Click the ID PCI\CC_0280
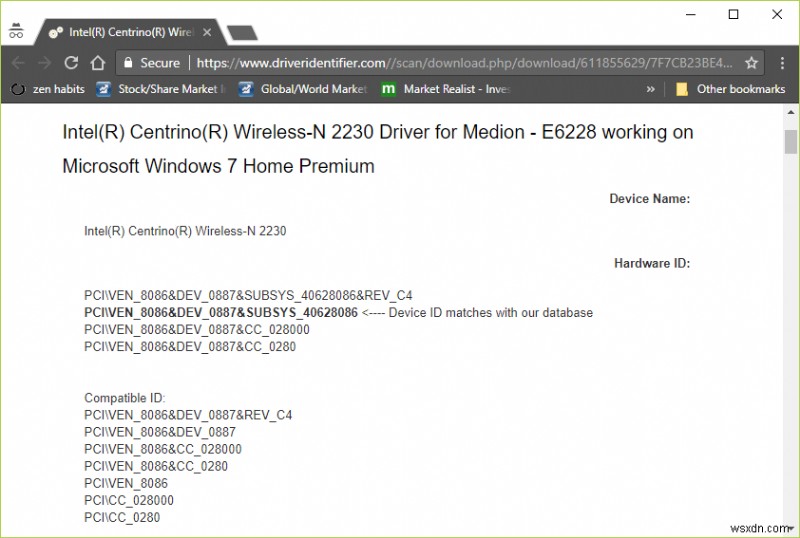This screenshot has height=538, width=800. 122,518
